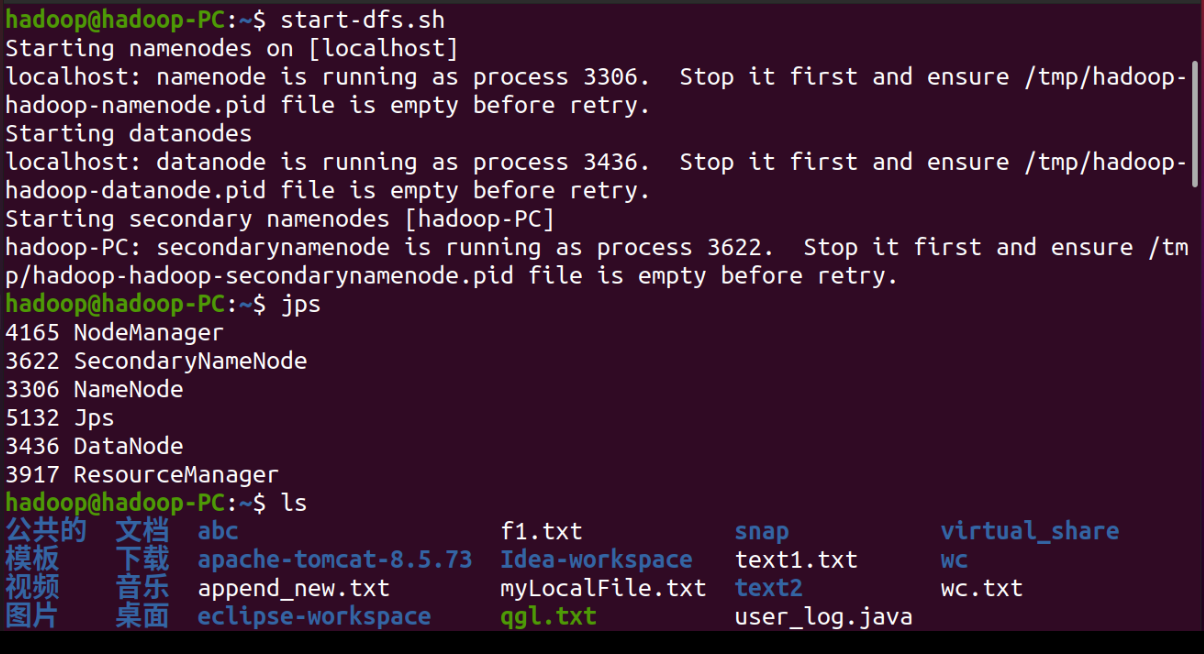Click the virtual_share directory listing
This screenshot has width=1204, height=654.
[1029, 531]
